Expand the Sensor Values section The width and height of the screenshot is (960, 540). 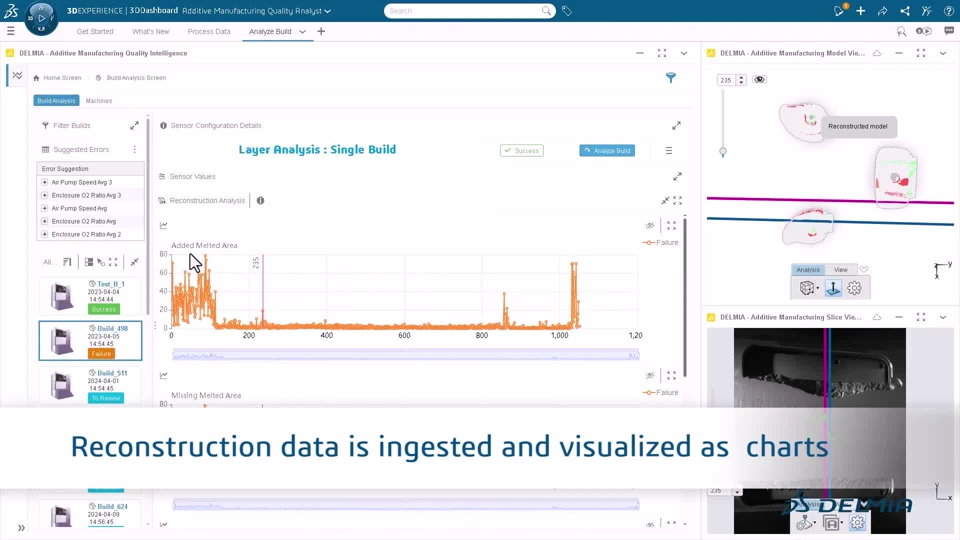click(677, 176)
